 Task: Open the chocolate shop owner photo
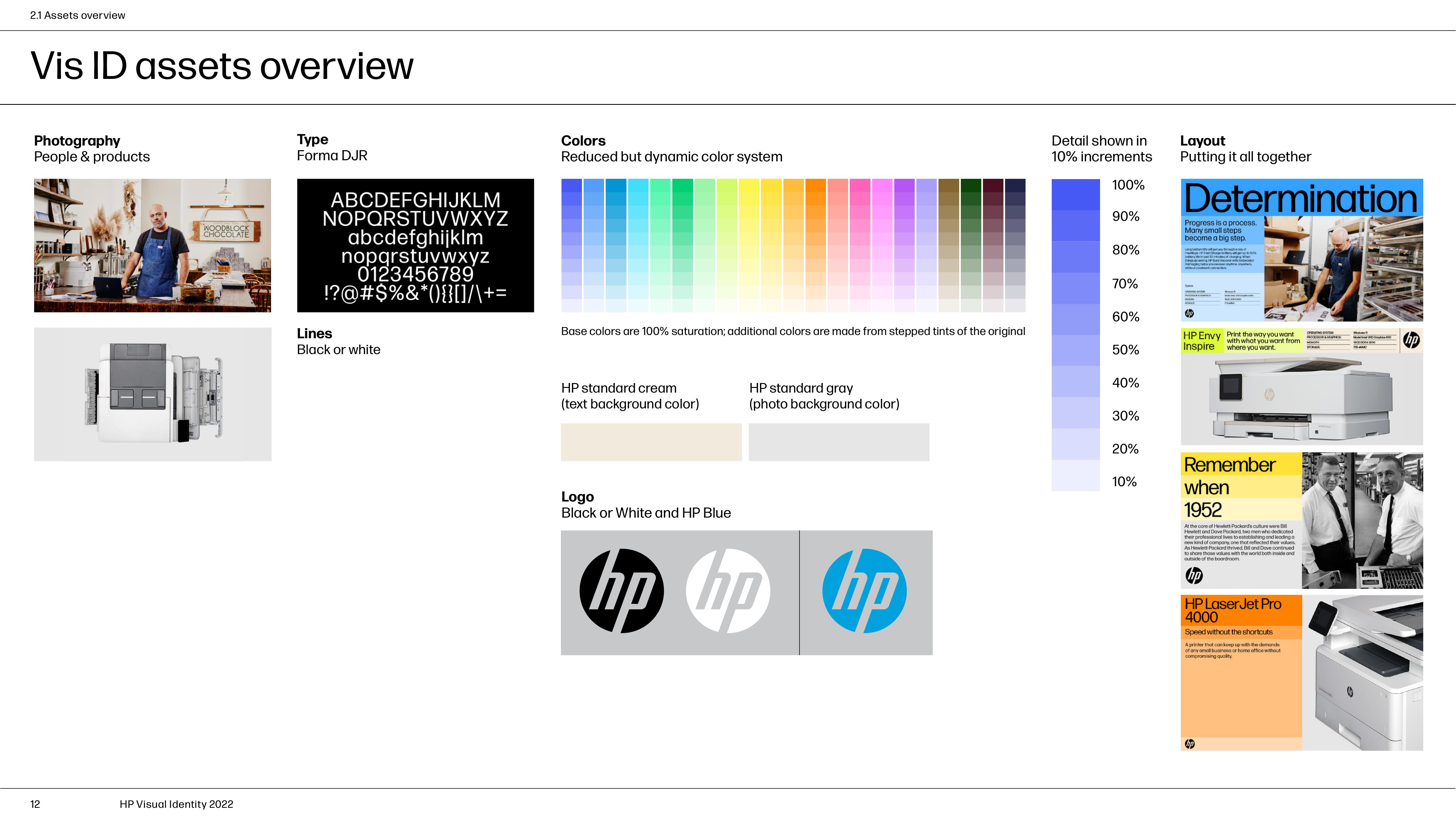(x=153, y=245)
